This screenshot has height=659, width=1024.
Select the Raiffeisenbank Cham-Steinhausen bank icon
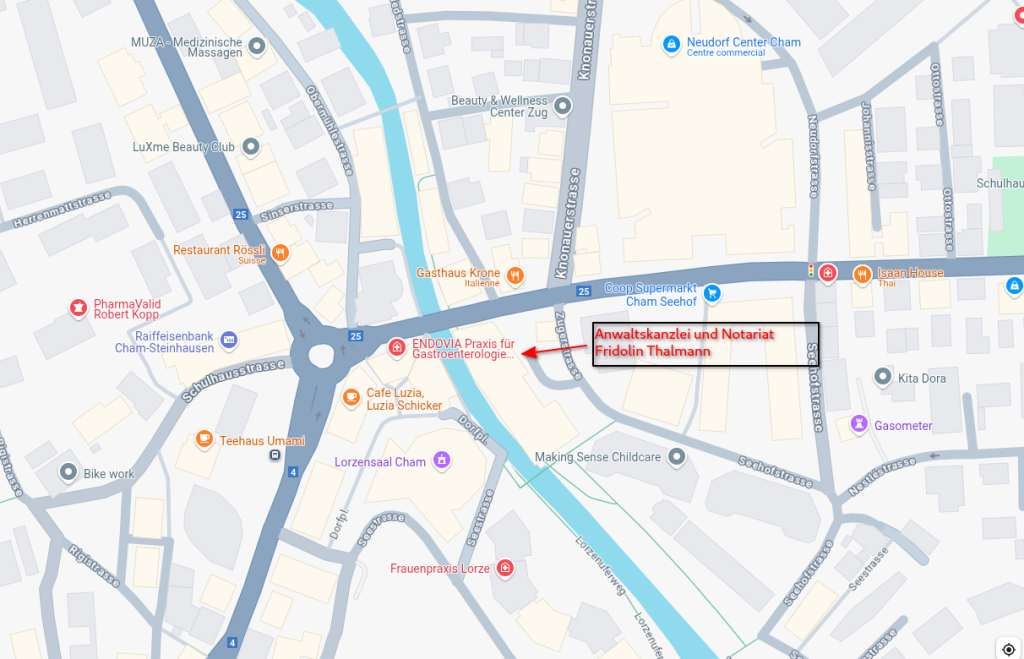click(229, 340)
